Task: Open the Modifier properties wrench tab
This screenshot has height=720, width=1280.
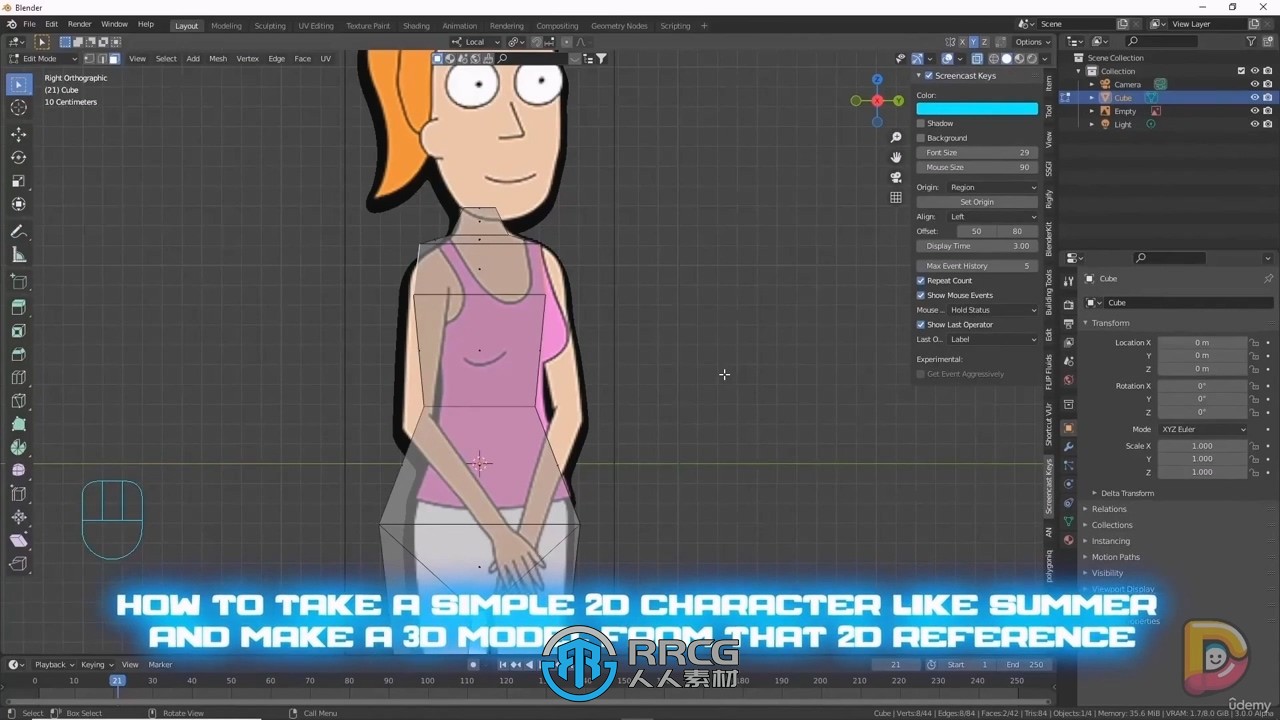Action: pyautogui.click(x=1068, y=447)
